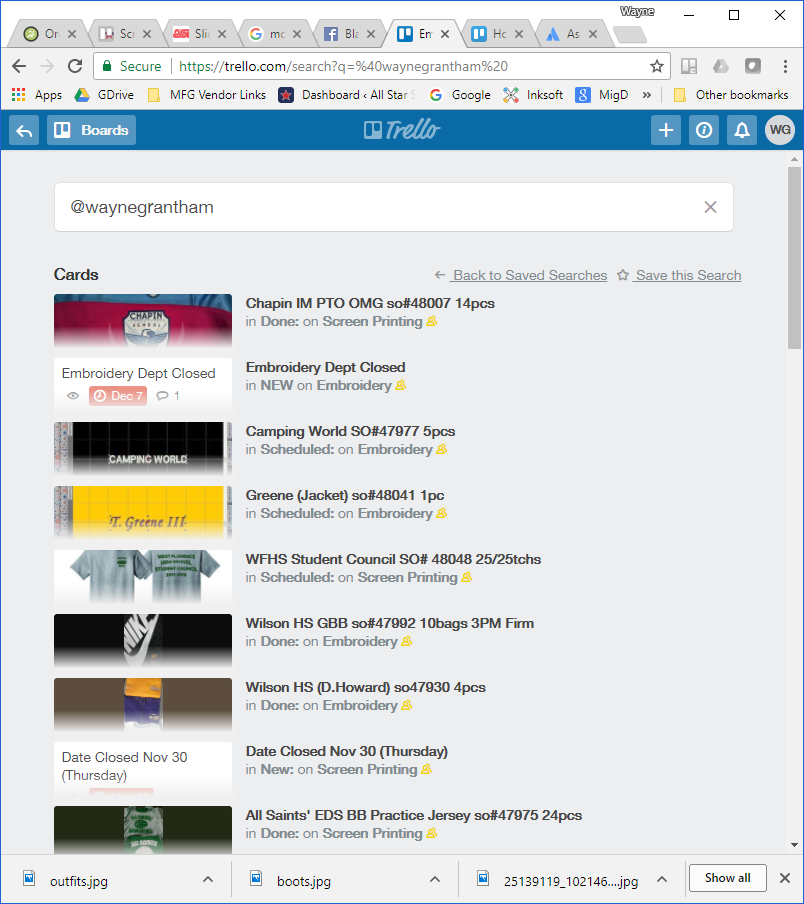804x904 pixels.
Task: Go Back to Saved Searches
Action: [520, 276]
